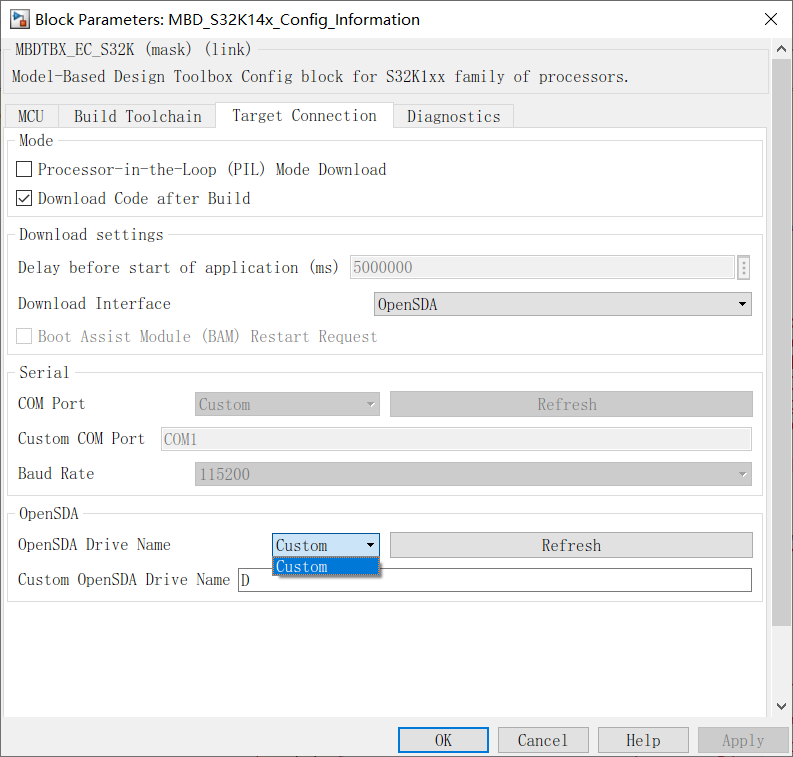Click the Simulink block icon in title bar
The height and width of the screenshot is (757, 793).
(x=18, y=19)
